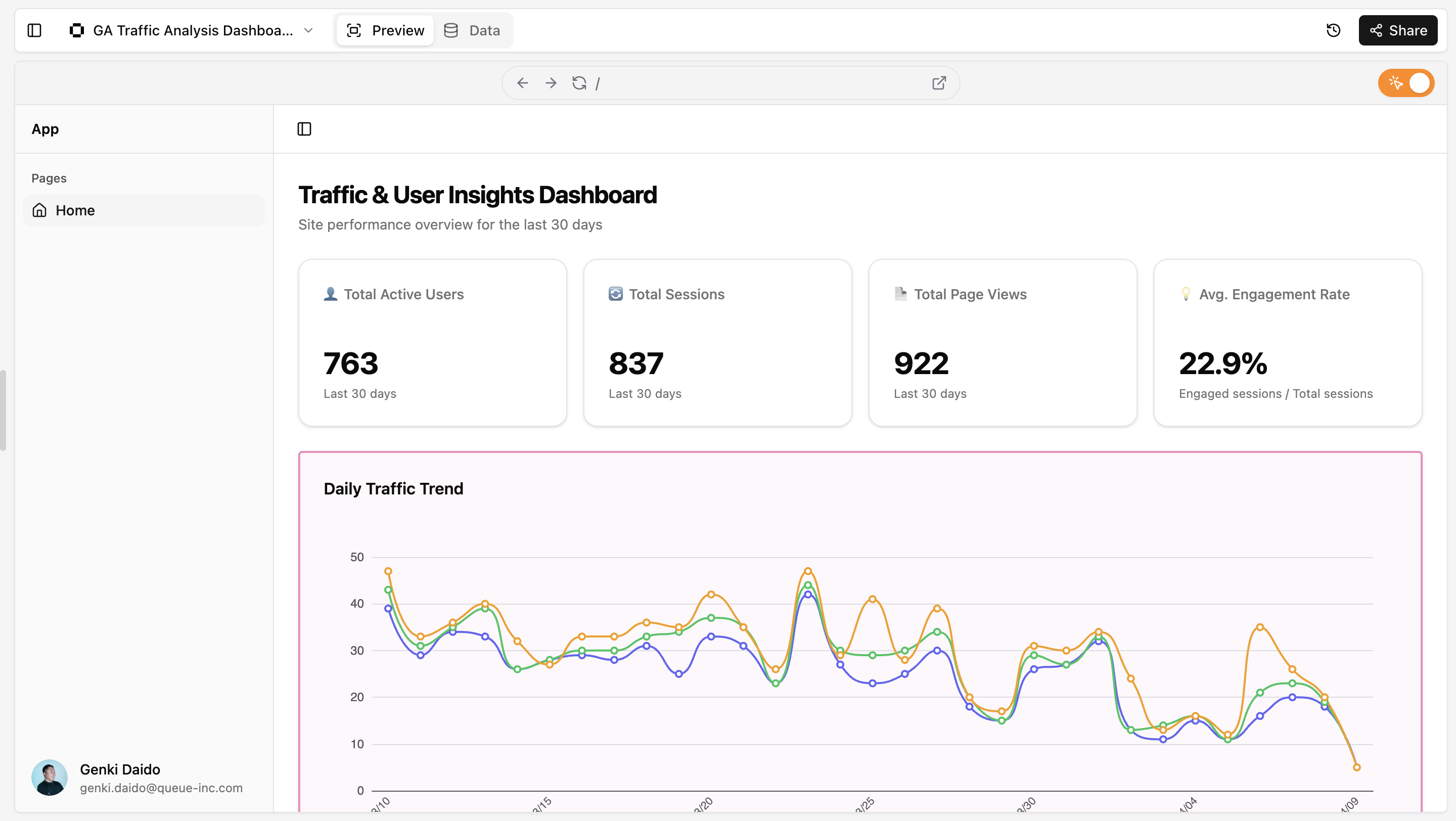The image size is (1456, 821).
Task: Switch to the Data tab
Action: pos(473,30)
